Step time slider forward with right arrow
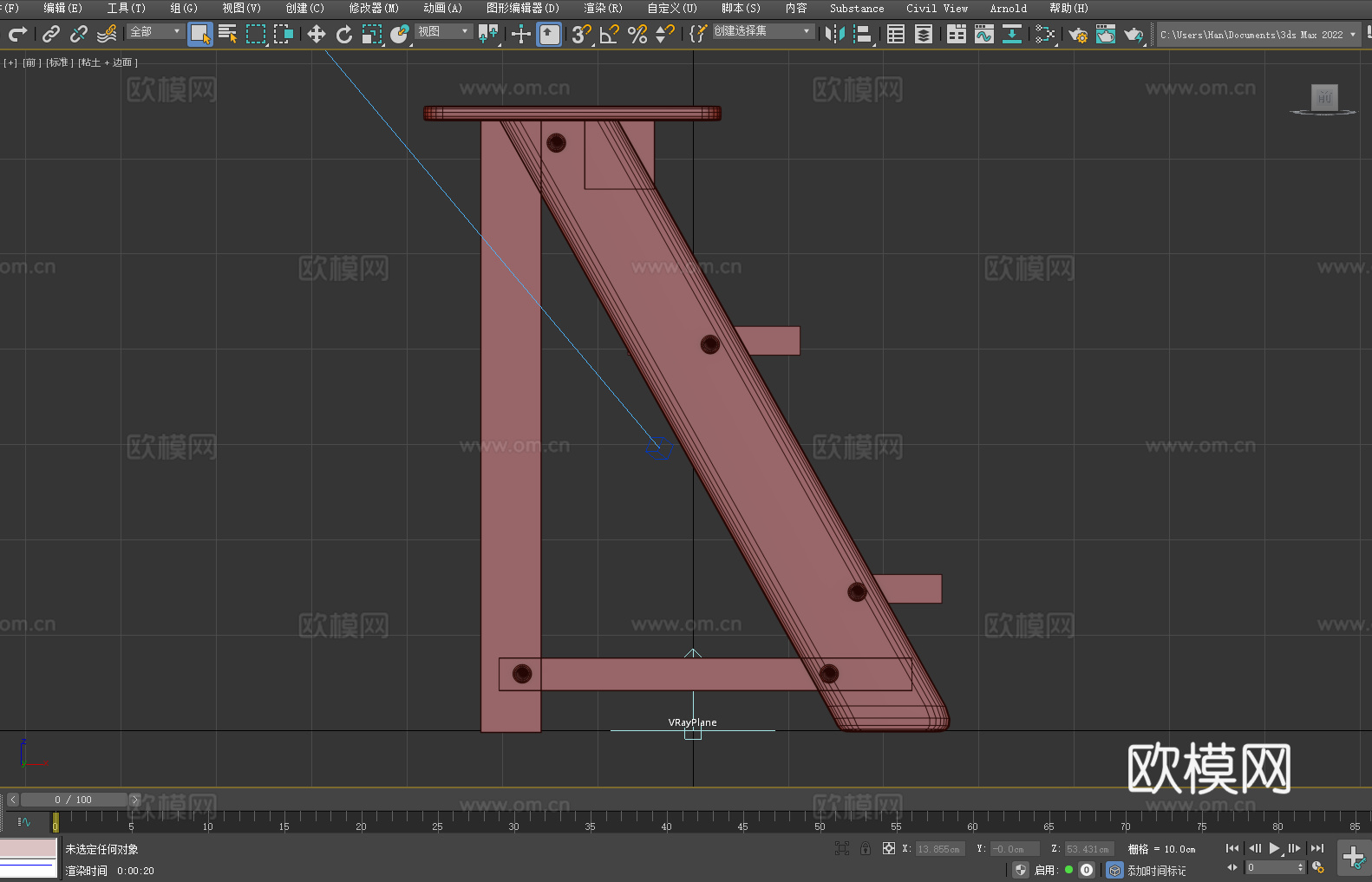 tap(134, 800)
